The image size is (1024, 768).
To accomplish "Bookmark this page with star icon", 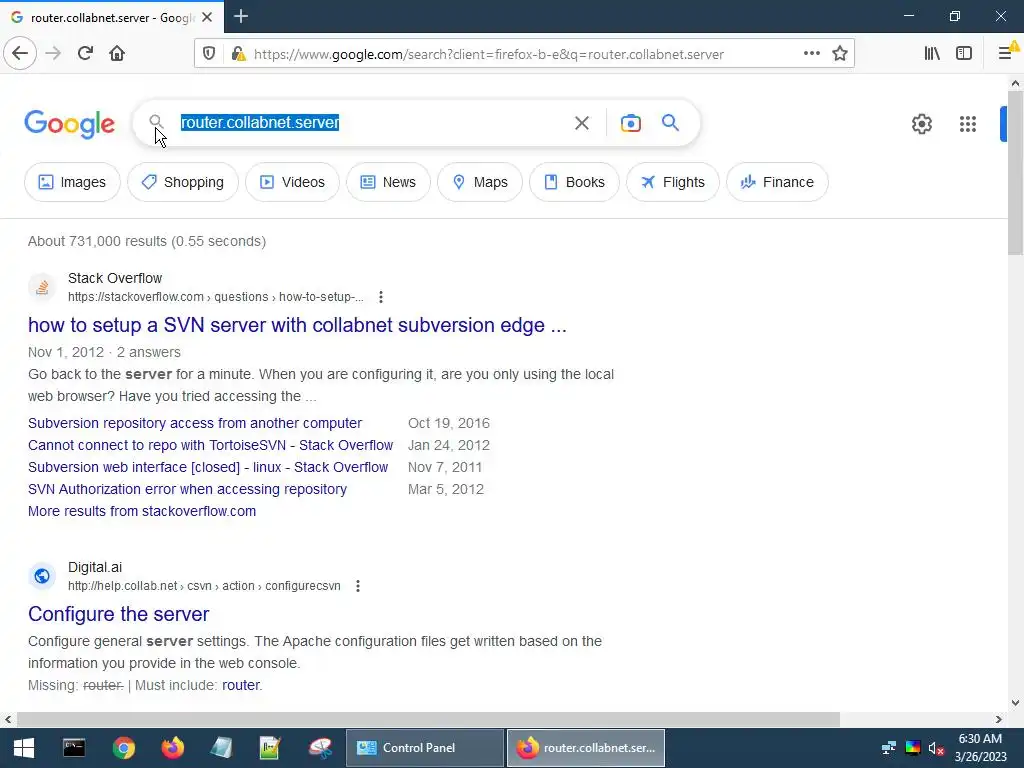I will click(x=840, y=54).
